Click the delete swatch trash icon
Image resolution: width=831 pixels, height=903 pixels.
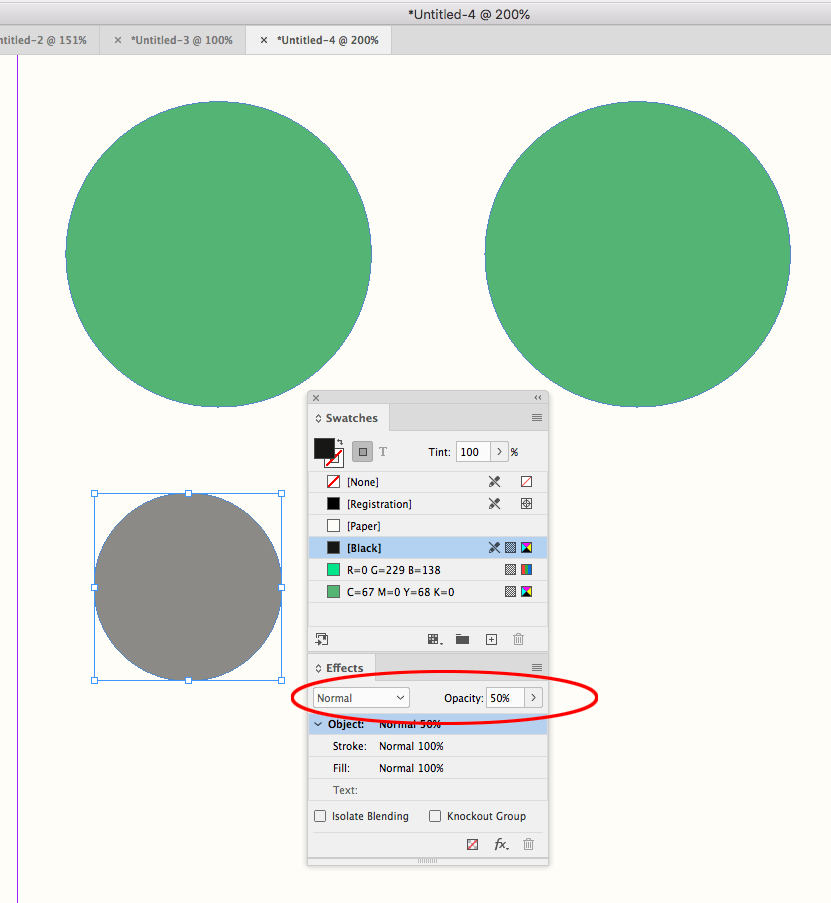[x=517, y=638]
